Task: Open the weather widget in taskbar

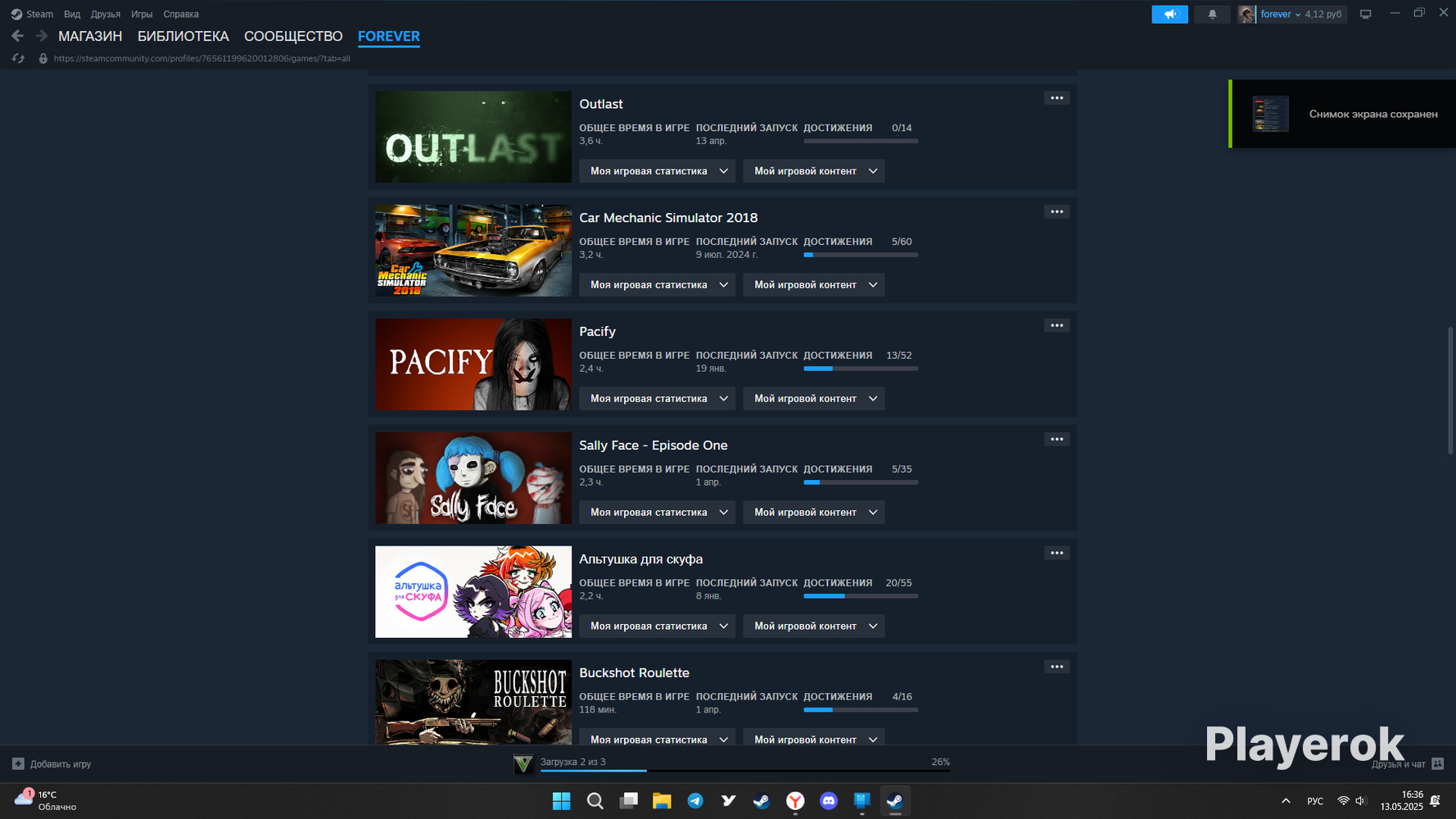Action: [46, 800]
